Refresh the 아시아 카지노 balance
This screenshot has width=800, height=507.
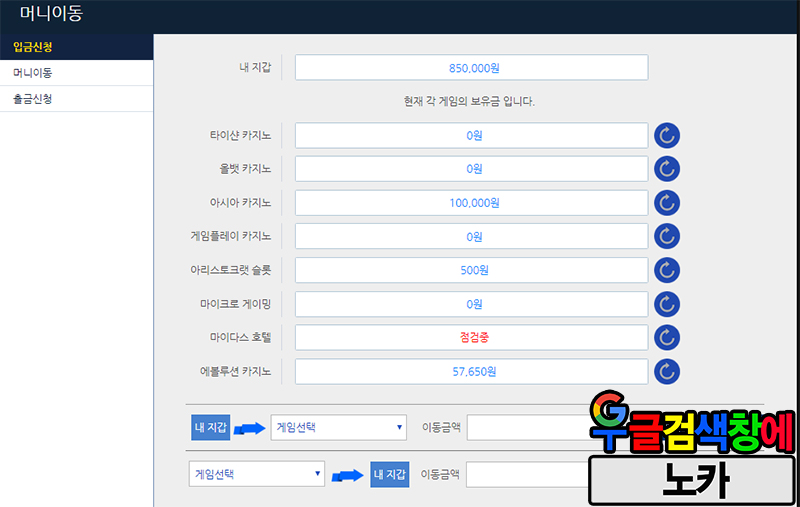coord(667,203)
